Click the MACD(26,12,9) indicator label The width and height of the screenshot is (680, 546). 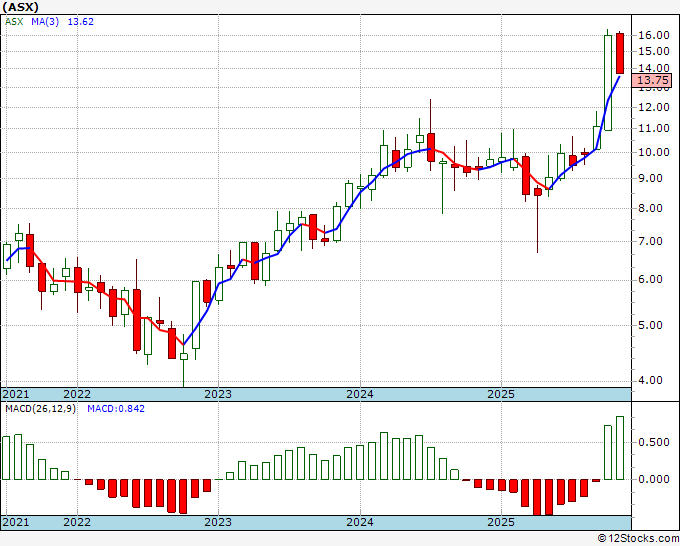pyautogui.click(x=40, y=409)
